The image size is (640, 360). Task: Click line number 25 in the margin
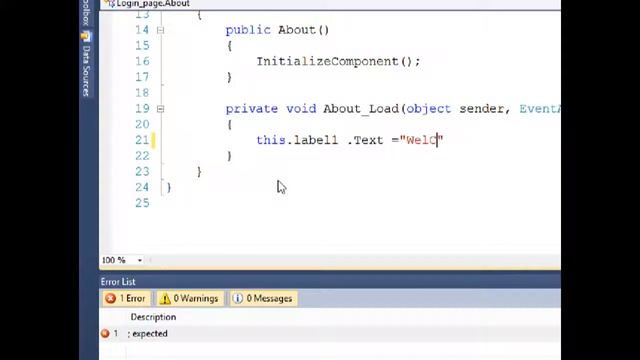[142, 203]
